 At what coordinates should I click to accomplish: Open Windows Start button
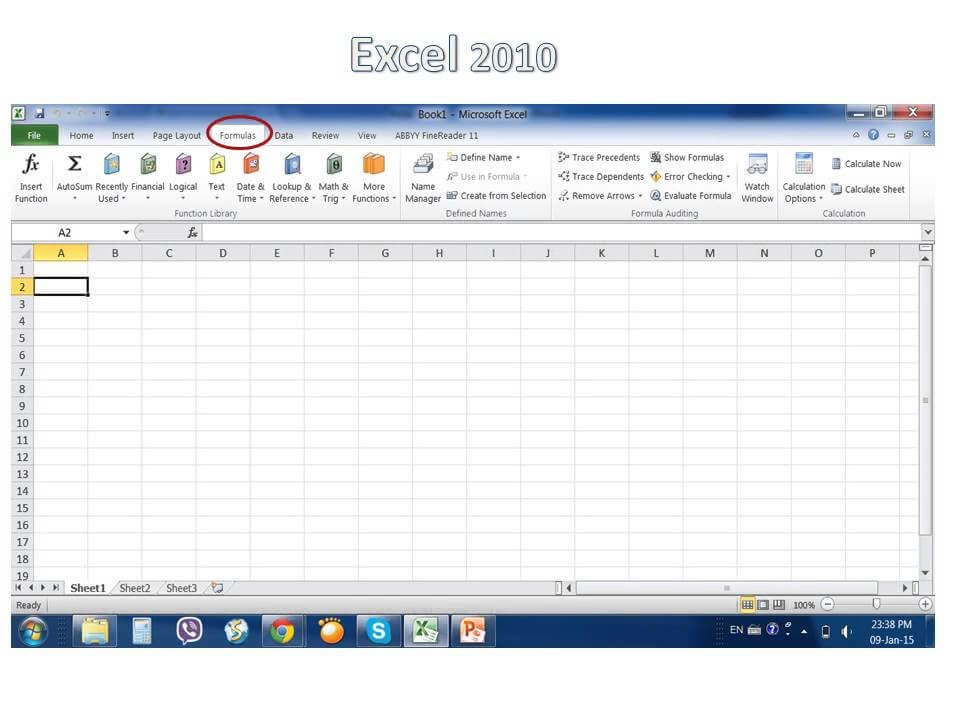(x=33, y=631)
